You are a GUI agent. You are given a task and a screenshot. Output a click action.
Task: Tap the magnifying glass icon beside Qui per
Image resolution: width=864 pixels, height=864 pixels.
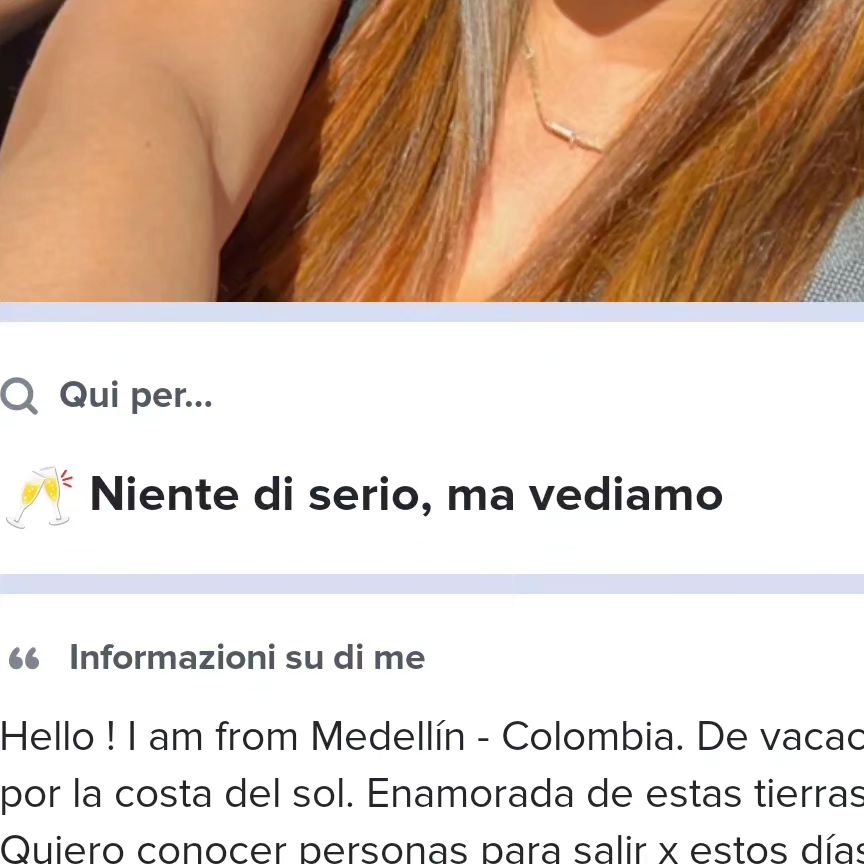pos(19,396)
